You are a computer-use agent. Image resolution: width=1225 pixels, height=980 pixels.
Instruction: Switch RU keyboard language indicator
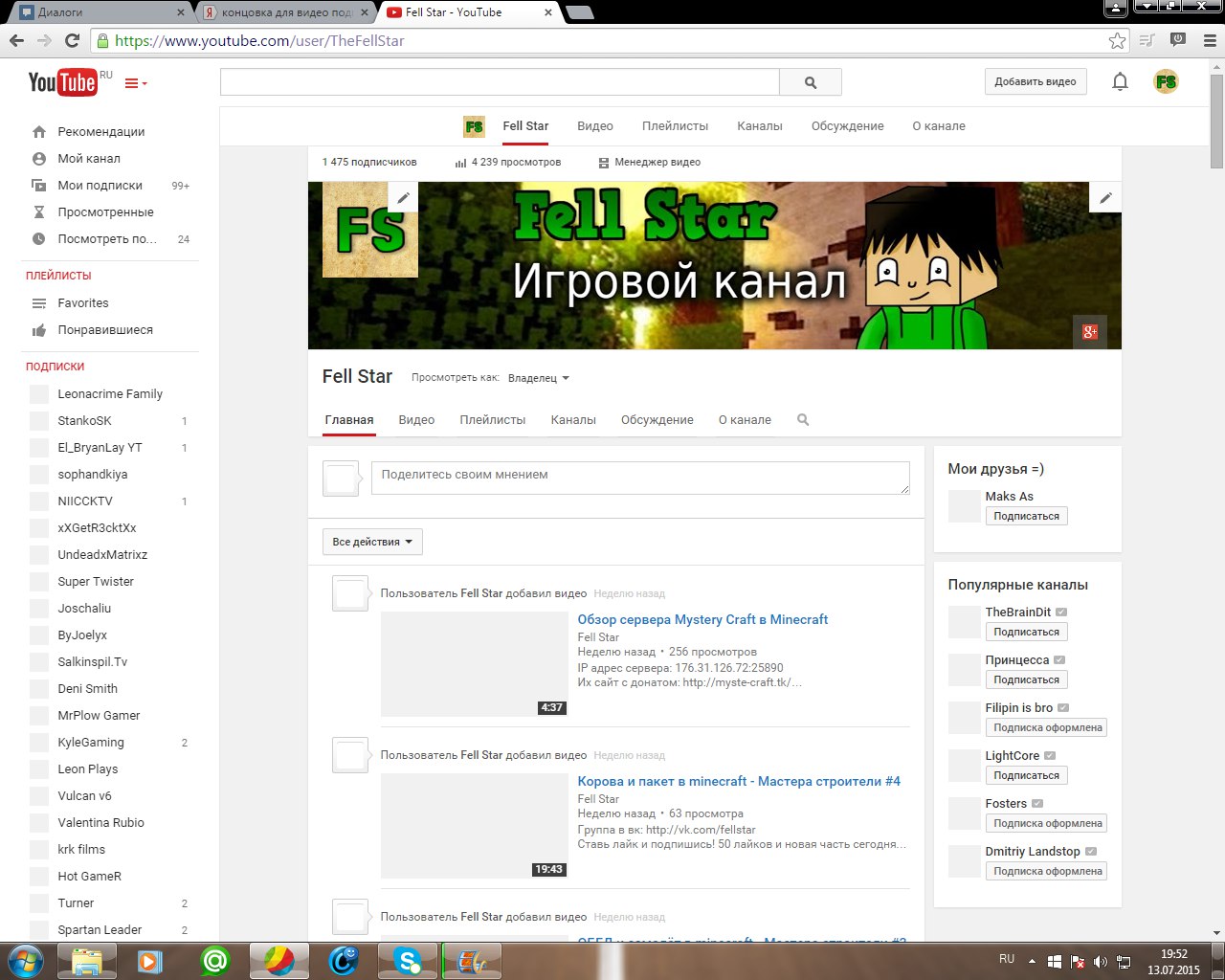tap(1007, 959)
